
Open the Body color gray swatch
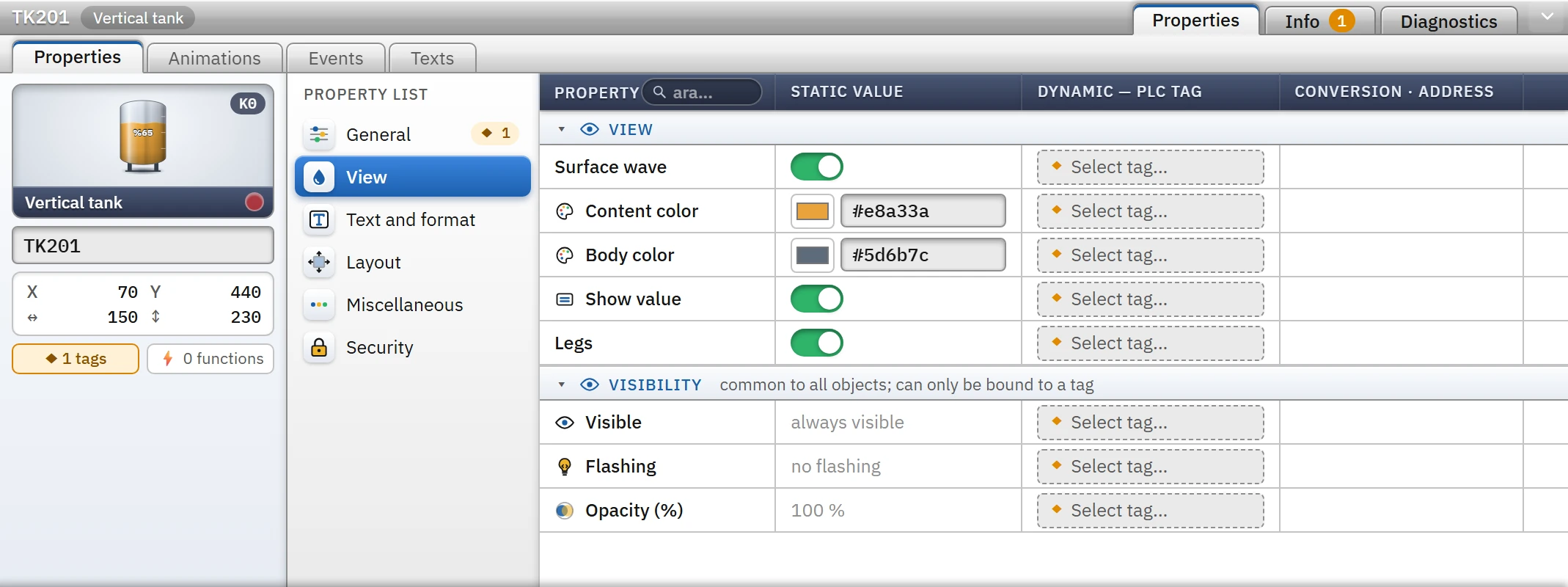tap(813, 255)
